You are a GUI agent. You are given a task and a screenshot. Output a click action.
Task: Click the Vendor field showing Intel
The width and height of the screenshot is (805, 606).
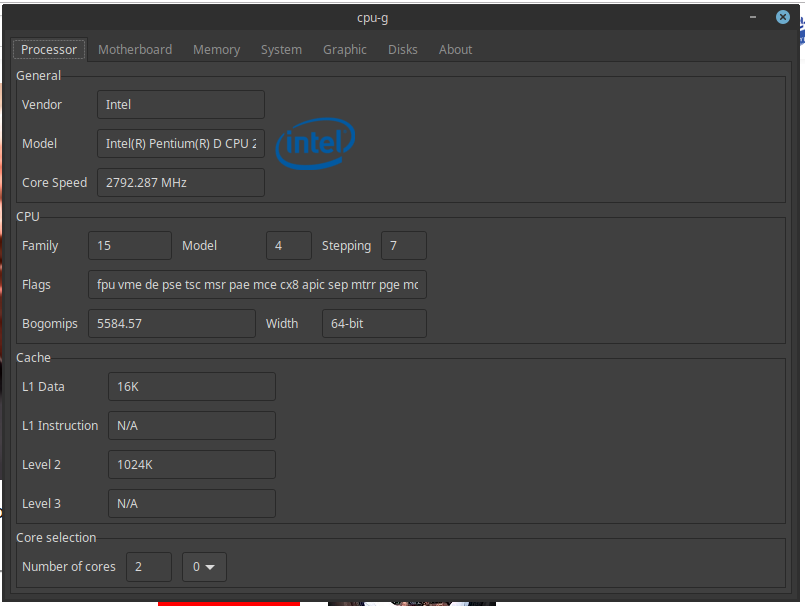pyautogui.click(x=181, y=105)
